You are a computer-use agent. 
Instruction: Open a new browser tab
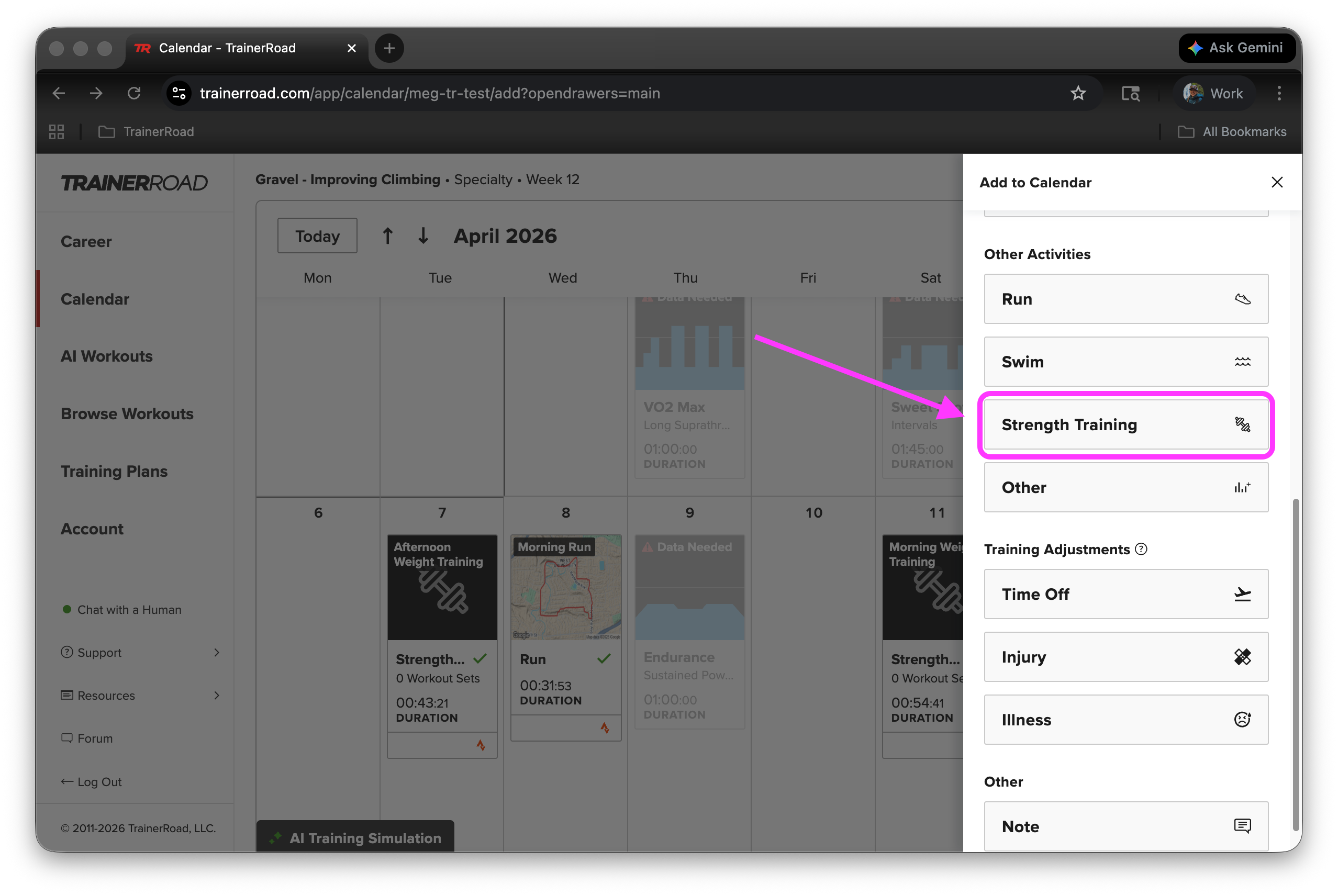tap(389, 48)
